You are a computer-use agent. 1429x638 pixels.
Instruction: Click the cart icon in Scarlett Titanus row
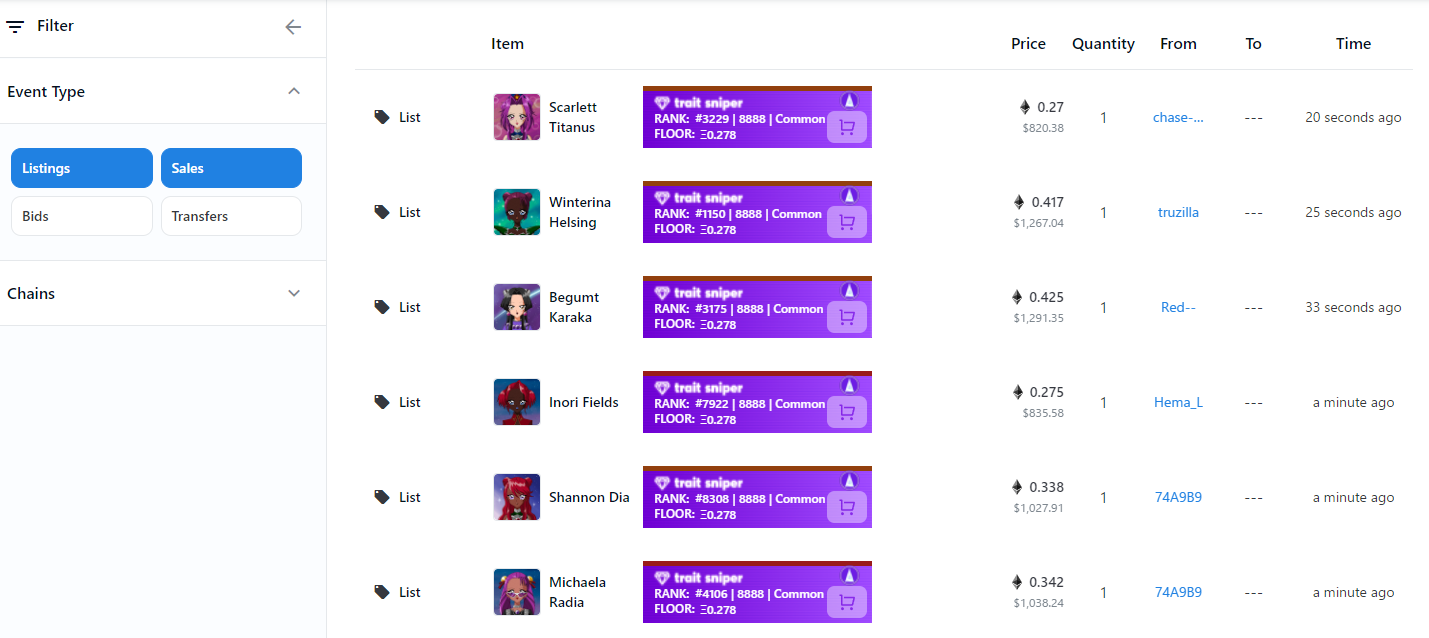coord(847,128)
